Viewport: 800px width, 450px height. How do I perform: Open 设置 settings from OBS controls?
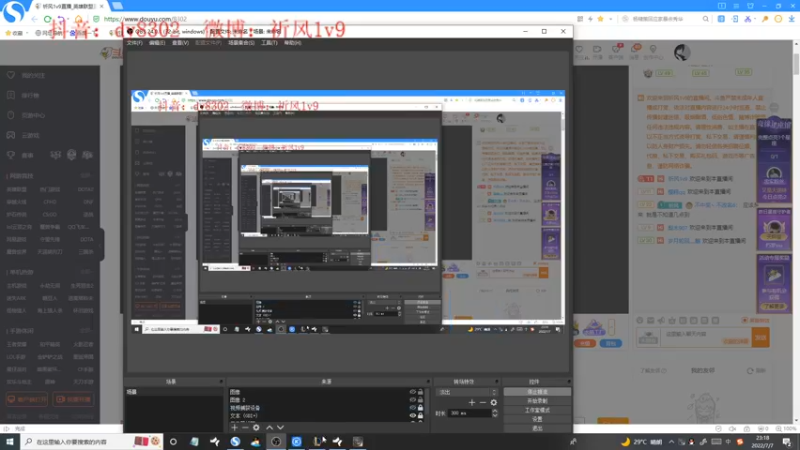537,419
